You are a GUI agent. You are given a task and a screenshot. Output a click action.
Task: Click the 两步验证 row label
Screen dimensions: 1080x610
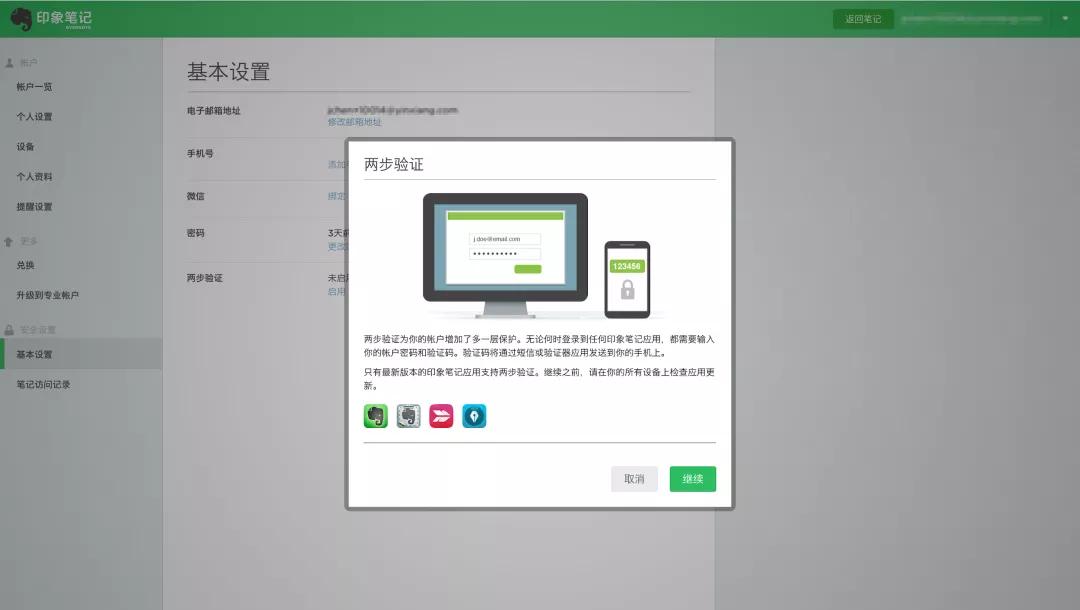[205, 278]
